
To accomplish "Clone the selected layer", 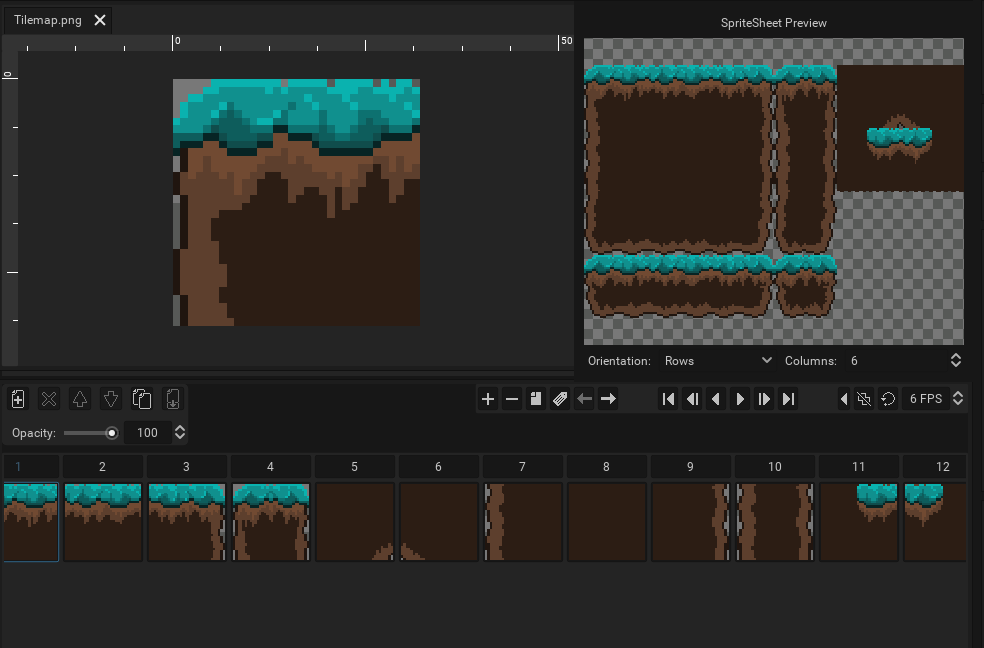I will point(142,398).
